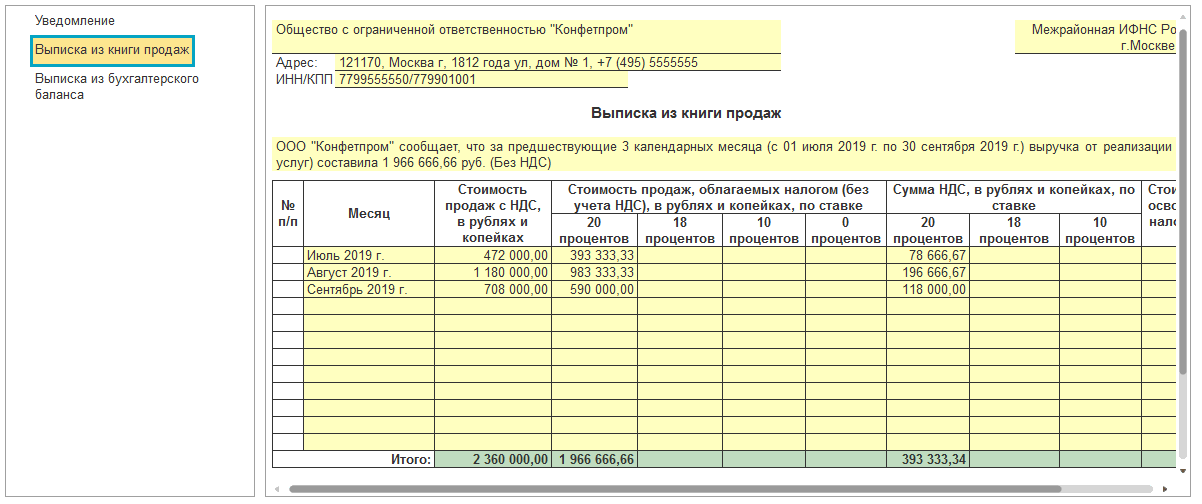Click the 393 333,33 cell for July

[594, 256]
